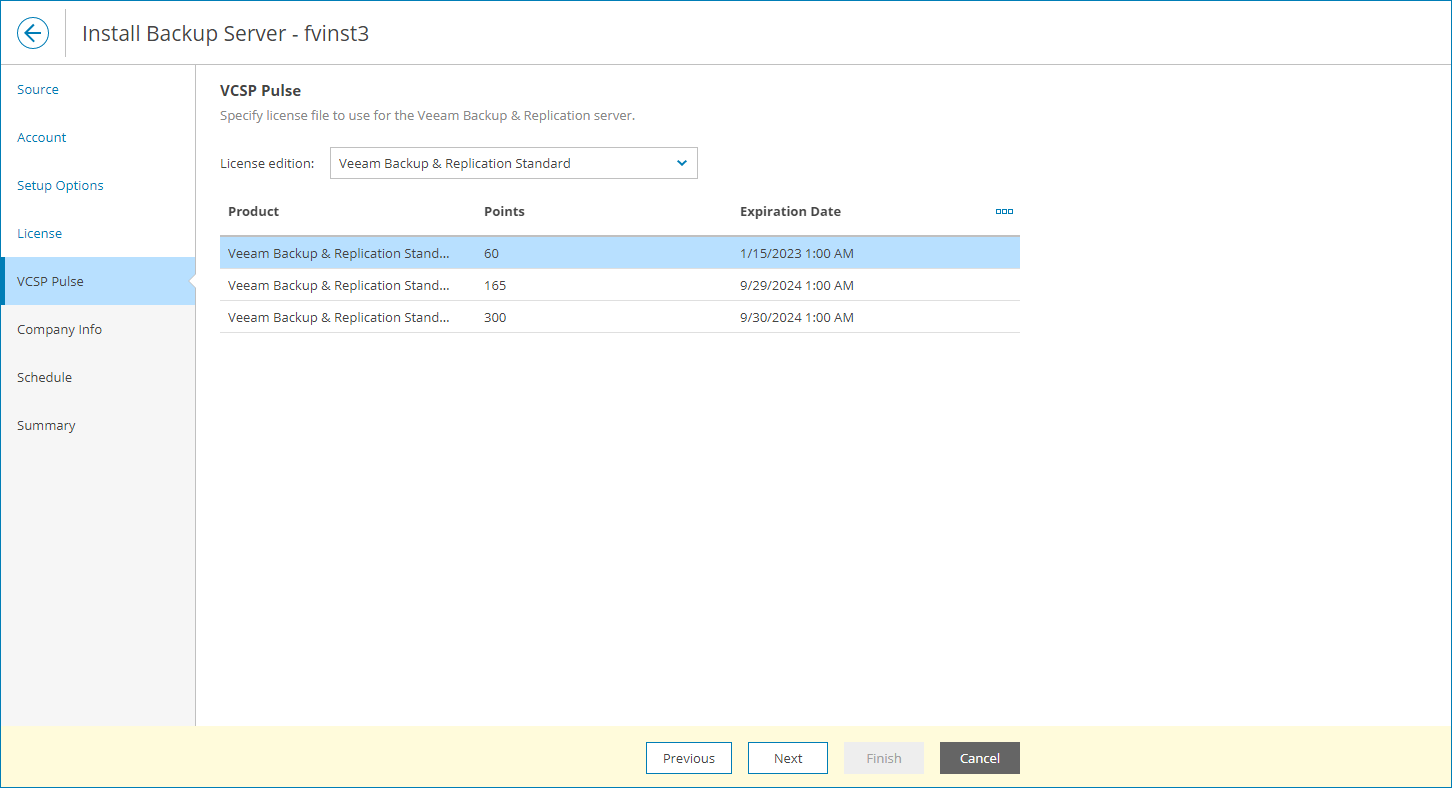The width and height of the screenshot is (1452, 788).
Task: Open the Source wizard step
Action: [x=37, y=89]
